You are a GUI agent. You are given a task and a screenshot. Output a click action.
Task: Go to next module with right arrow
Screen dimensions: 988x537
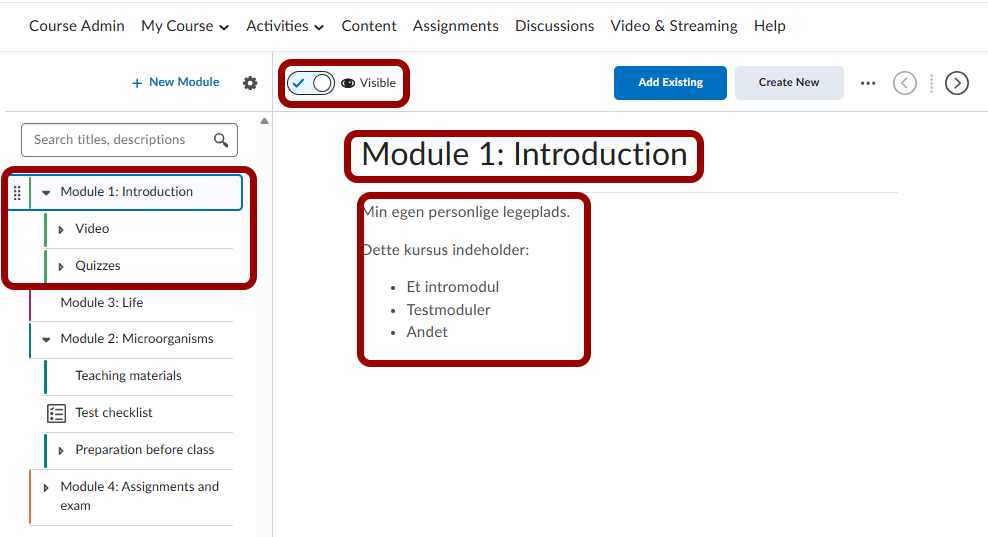[957, 83]
